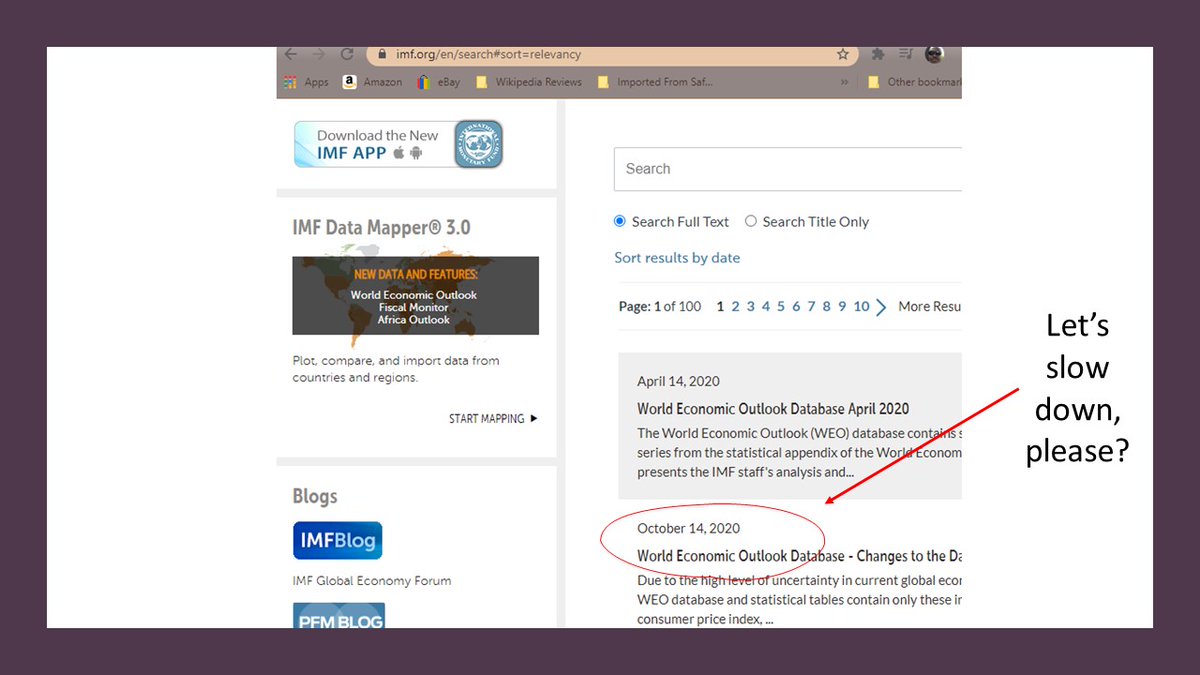Open the media control icon in the toolbar

[905, 54]
